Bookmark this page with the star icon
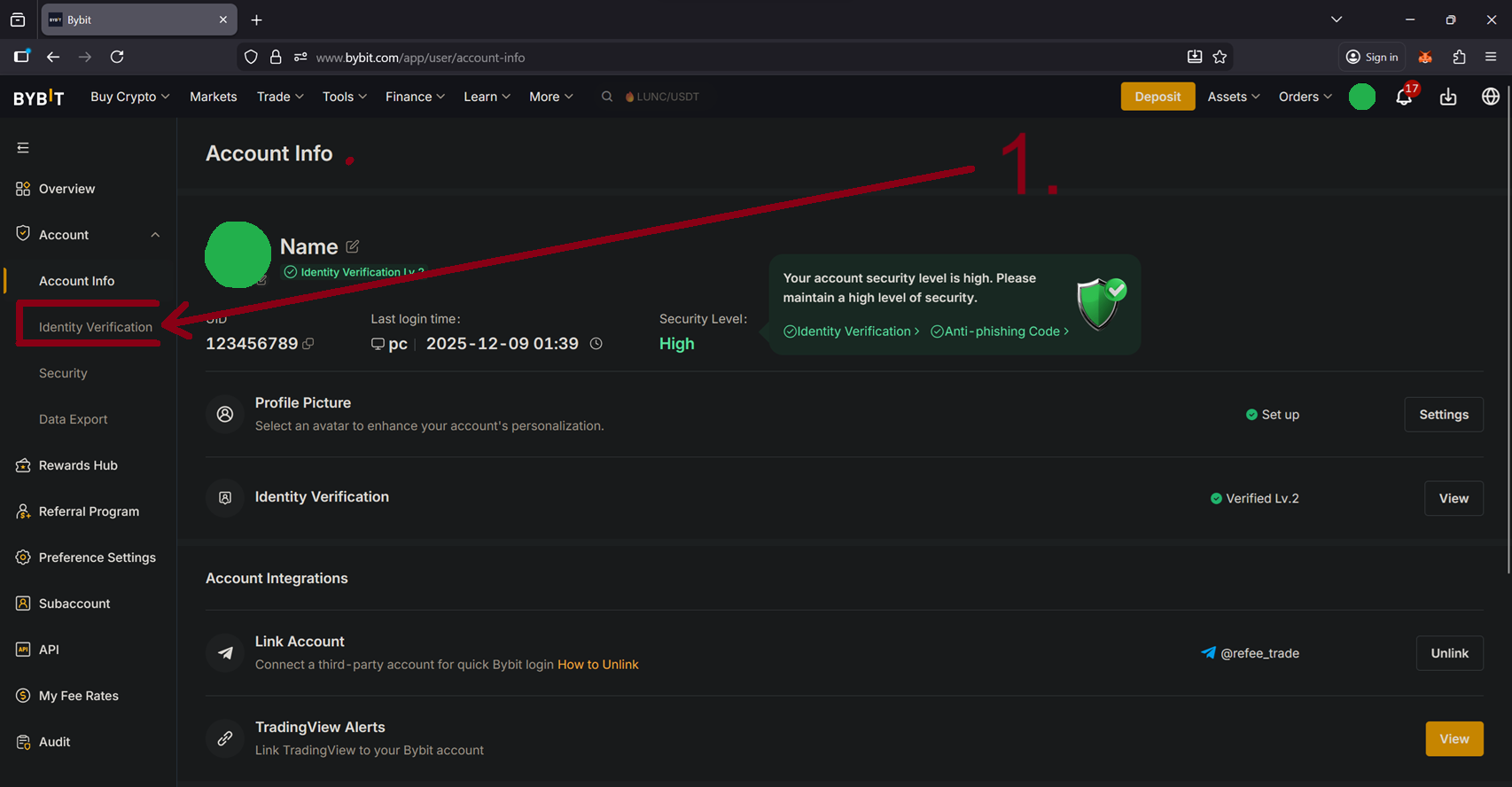Screen dimensions: 1512x787 pos(1220,57)
